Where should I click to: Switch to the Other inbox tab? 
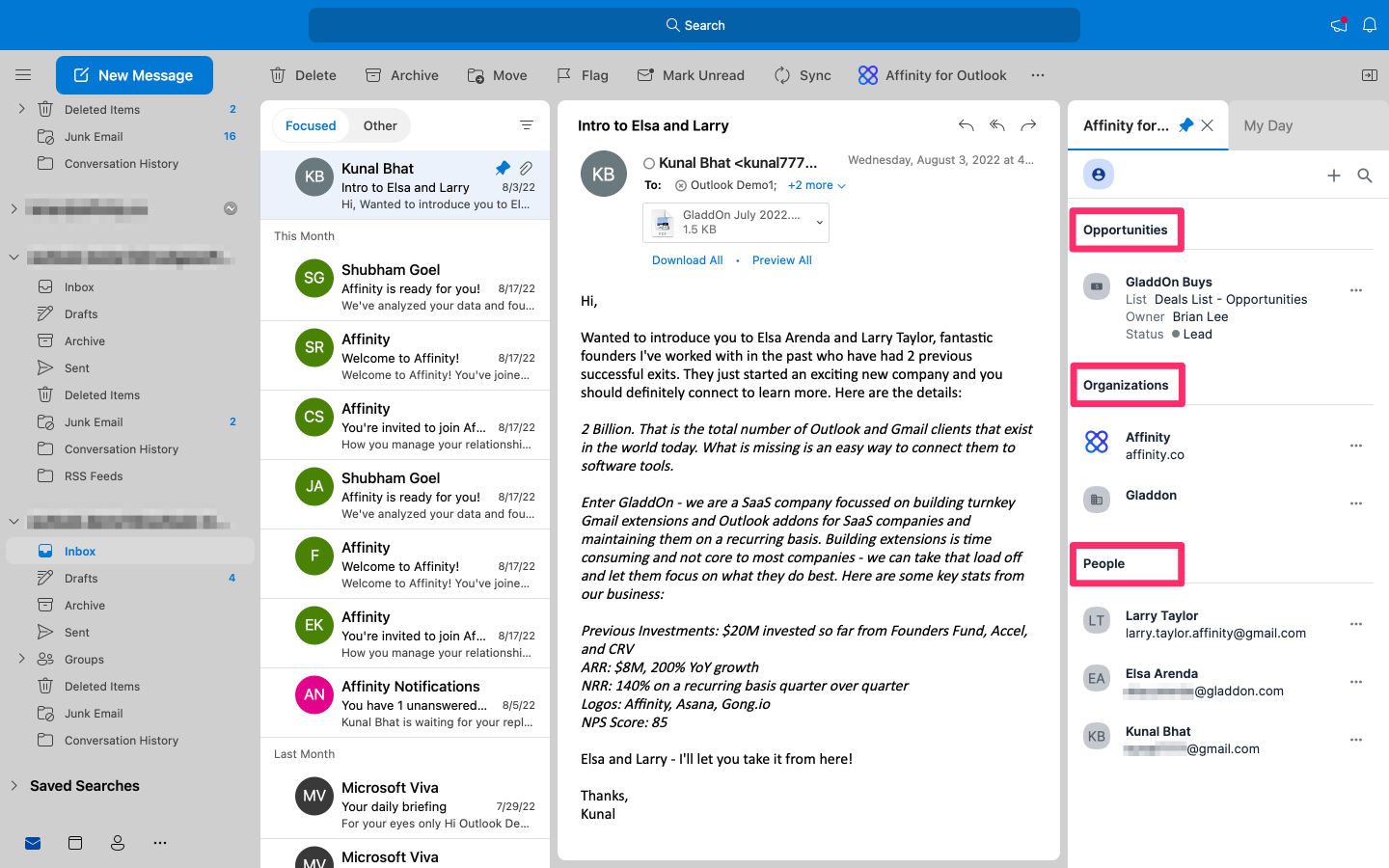click(380, 125)
